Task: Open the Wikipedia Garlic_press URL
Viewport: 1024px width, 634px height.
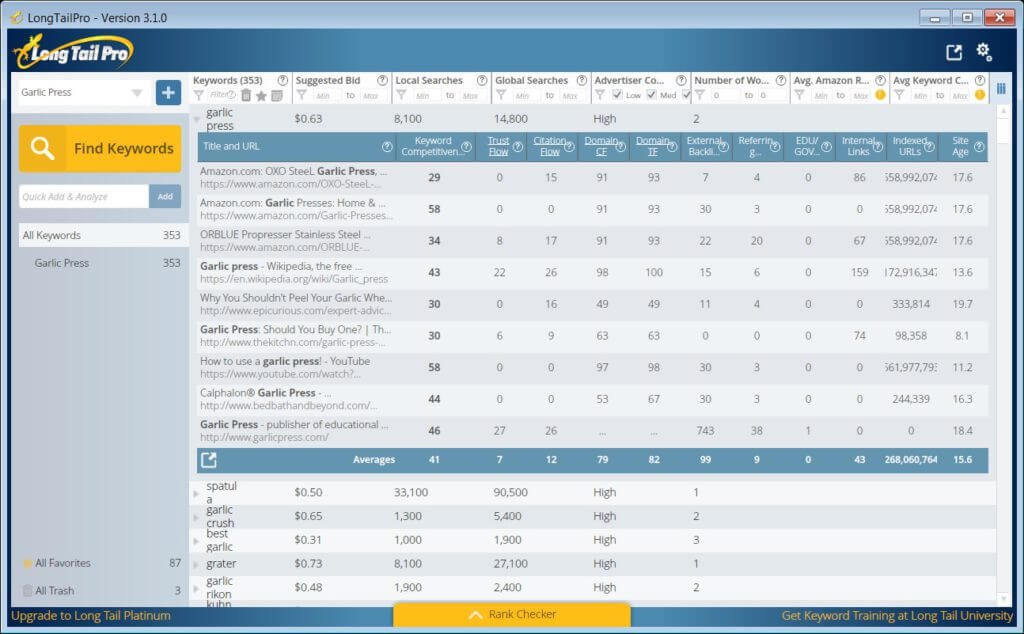Action: 294,279
